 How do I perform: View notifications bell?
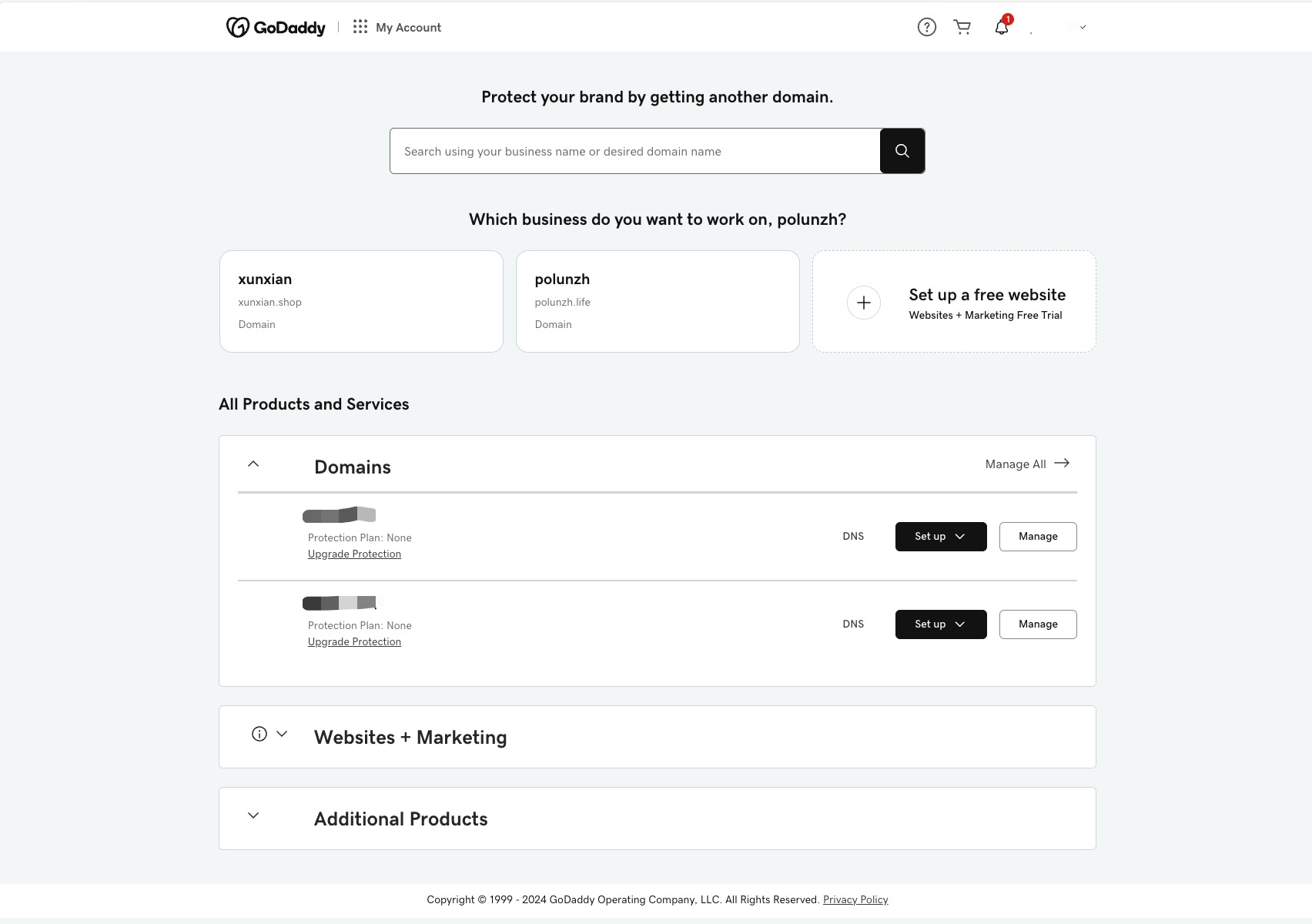click(x=1001, y=27)
